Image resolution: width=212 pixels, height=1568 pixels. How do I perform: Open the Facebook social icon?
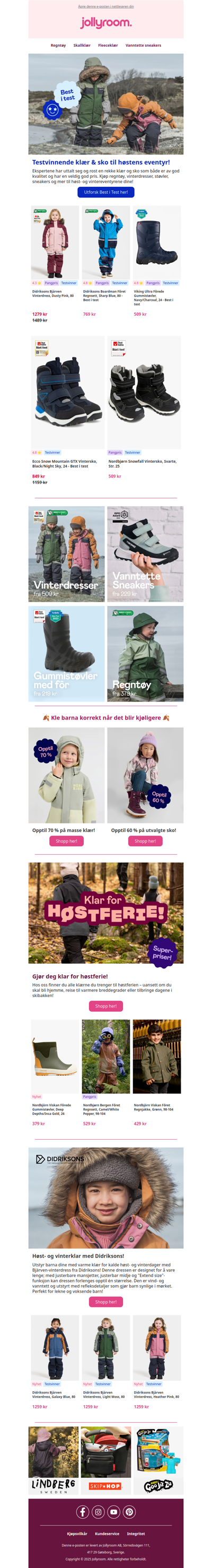[83, 1511]
